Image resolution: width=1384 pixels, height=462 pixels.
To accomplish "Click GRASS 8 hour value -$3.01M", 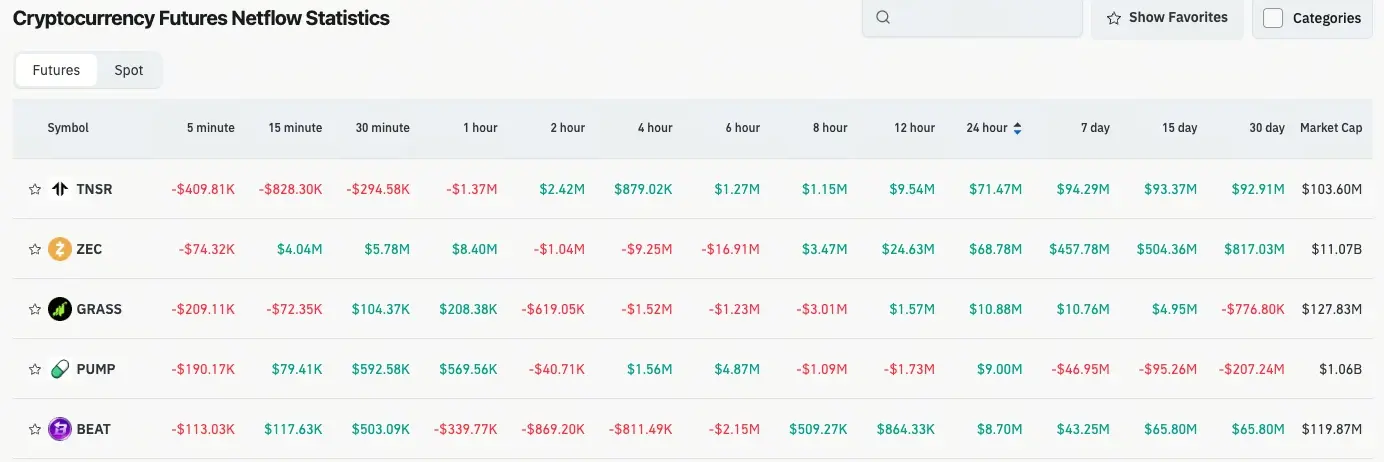I will click(x=822, y=309).
